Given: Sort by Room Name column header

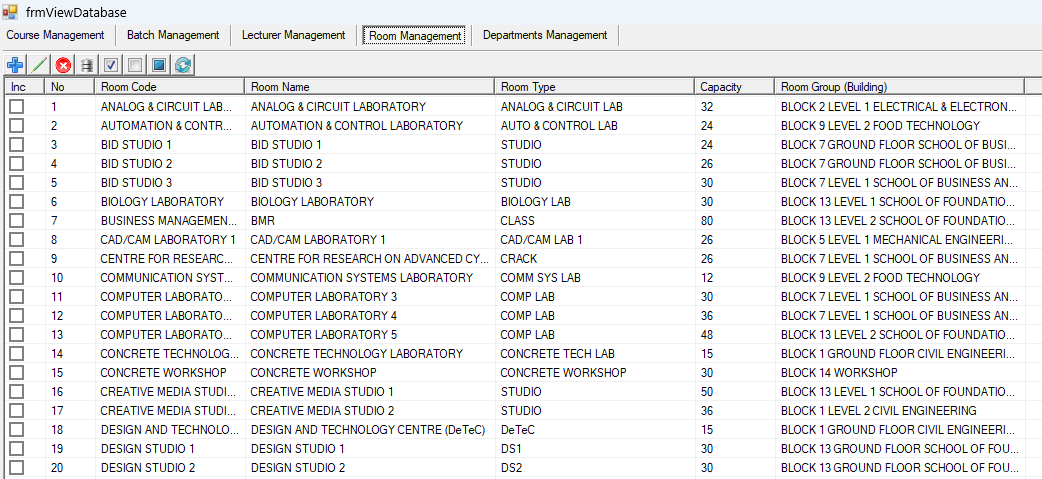Looking at the screenshot, I should click(x=369, y=87).
